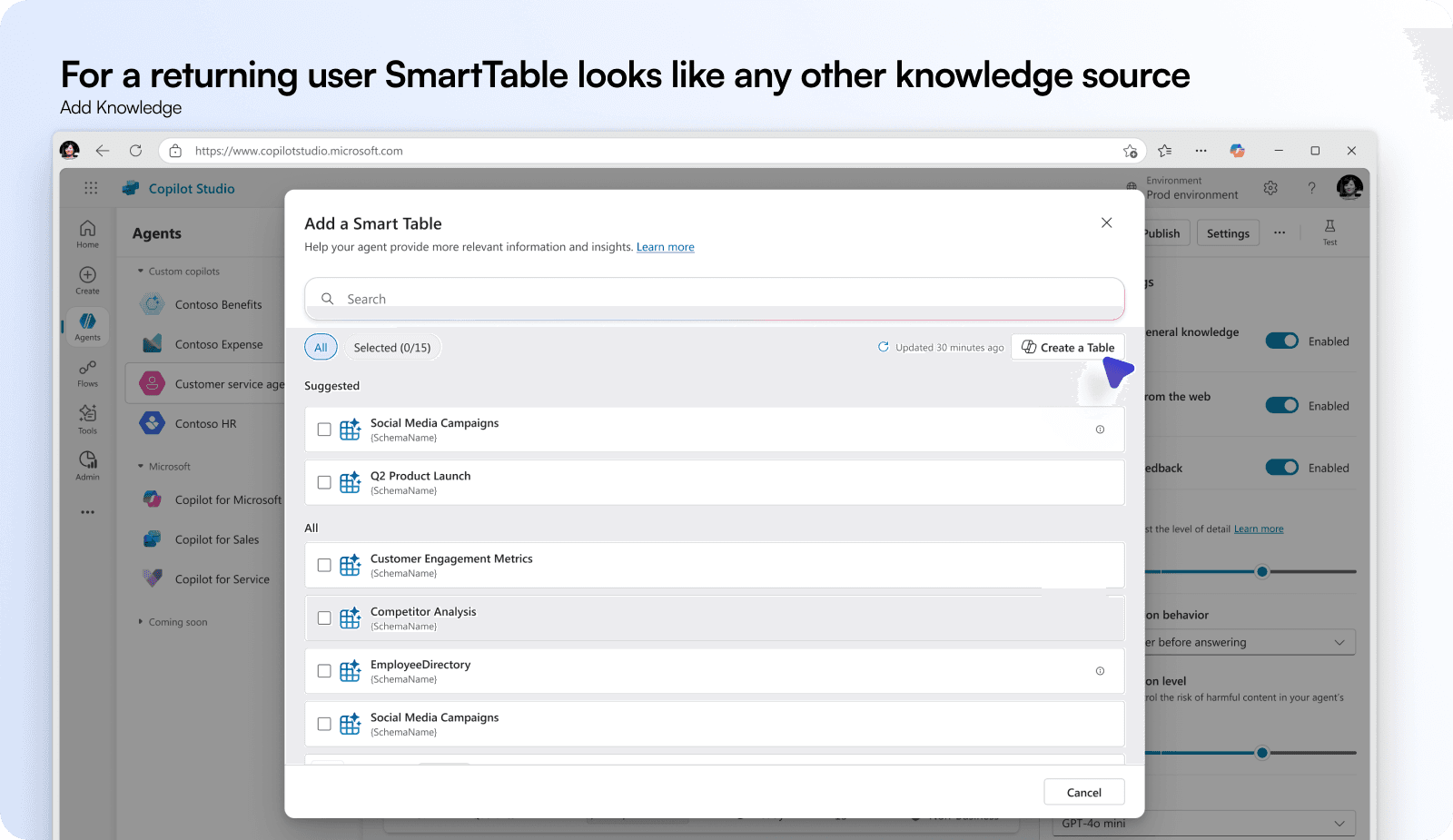Screen dimensions: 1453x840
Task: Close the Add a Smart Table dialog
Action: point(1106,222)
